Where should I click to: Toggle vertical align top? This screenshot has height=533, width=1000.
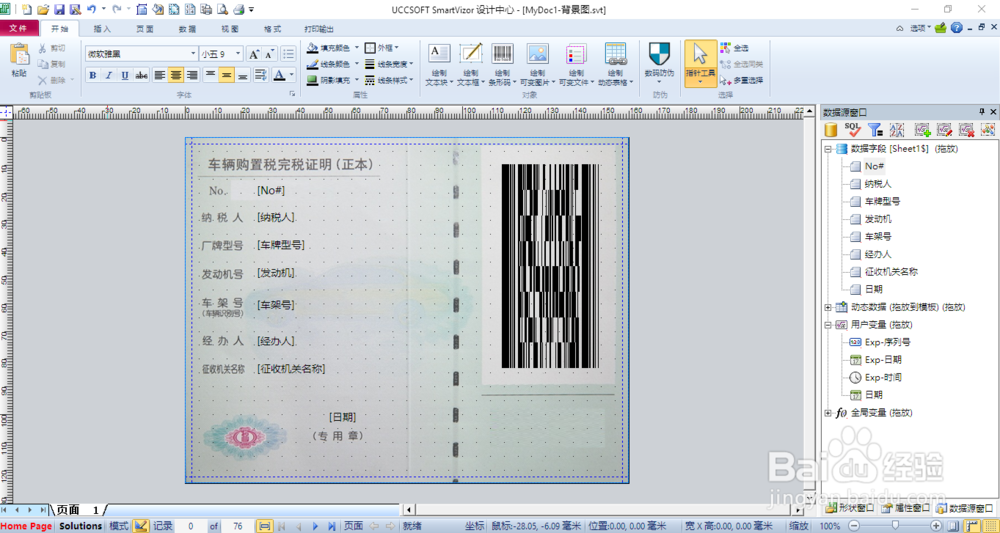(x=210, y=75)
